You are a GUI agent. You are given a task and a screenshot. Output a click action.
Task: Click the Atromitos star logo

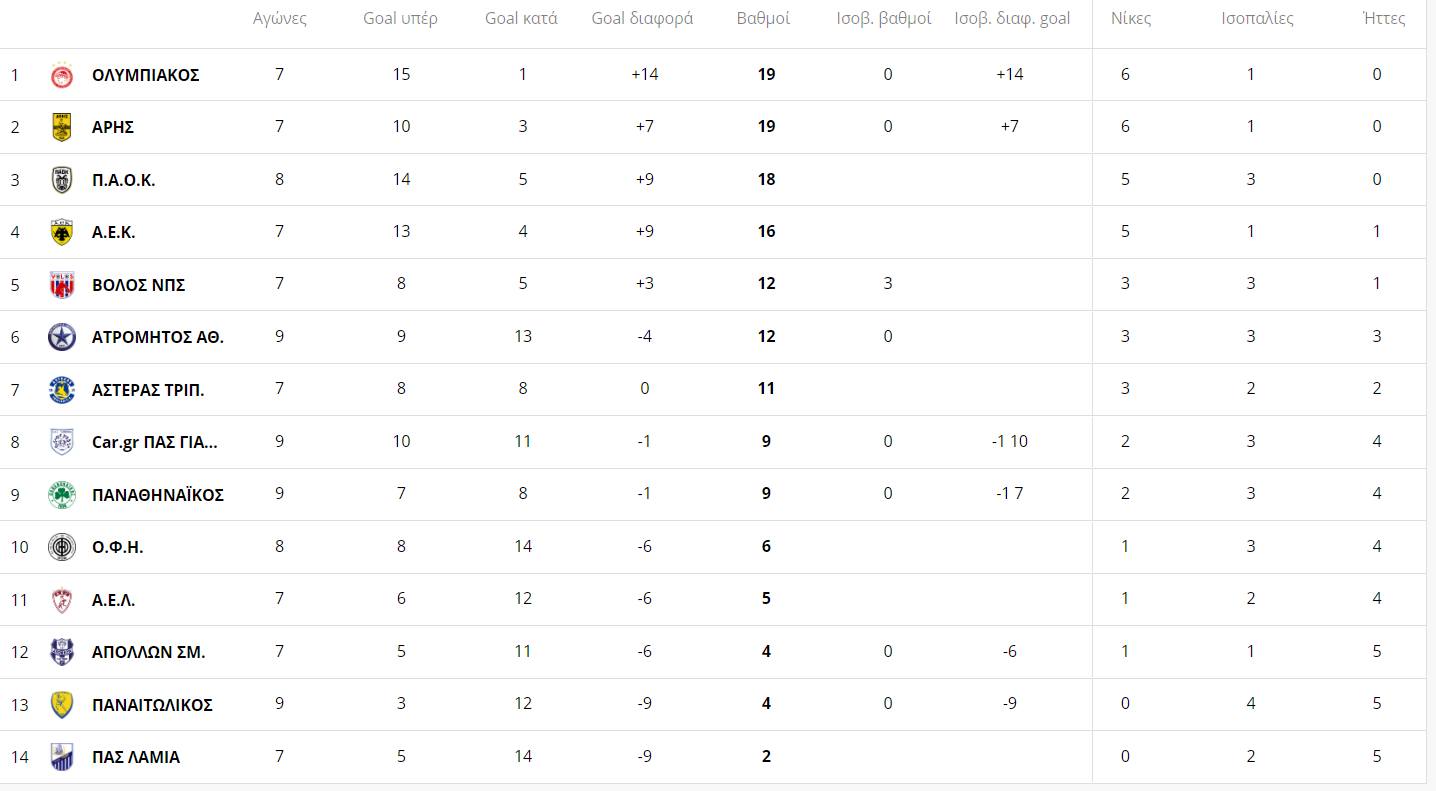click(x=62, y=337)
